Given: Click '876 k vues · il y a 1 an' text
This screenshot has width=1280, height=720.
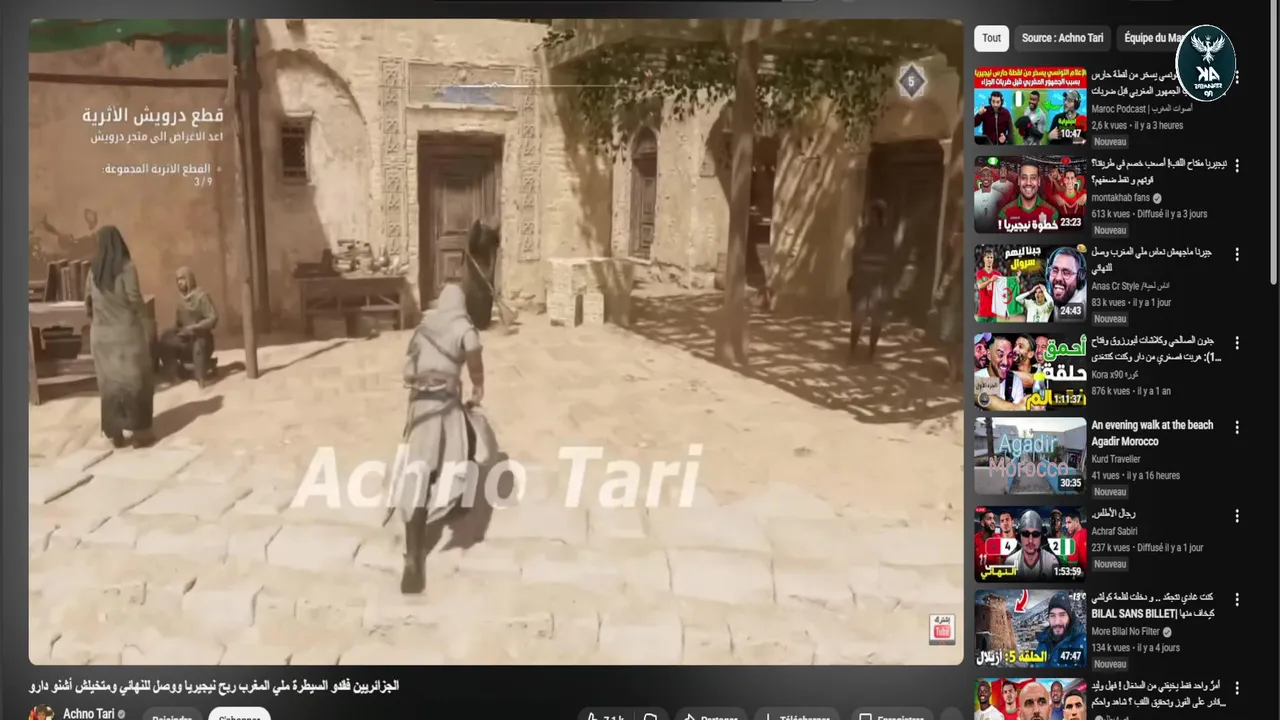Looking at the screenshot, I should 1131,390.
